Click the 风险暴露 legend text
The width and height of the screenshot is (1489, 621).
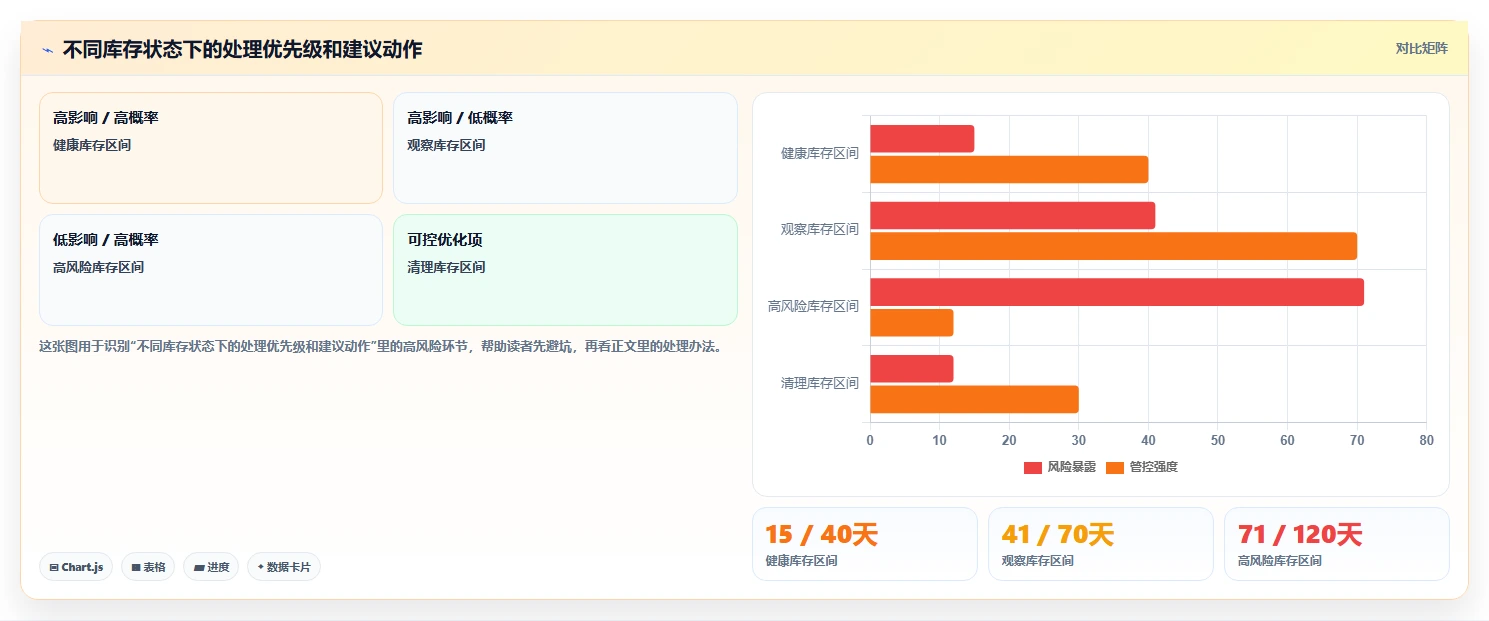click(1072, 467)
